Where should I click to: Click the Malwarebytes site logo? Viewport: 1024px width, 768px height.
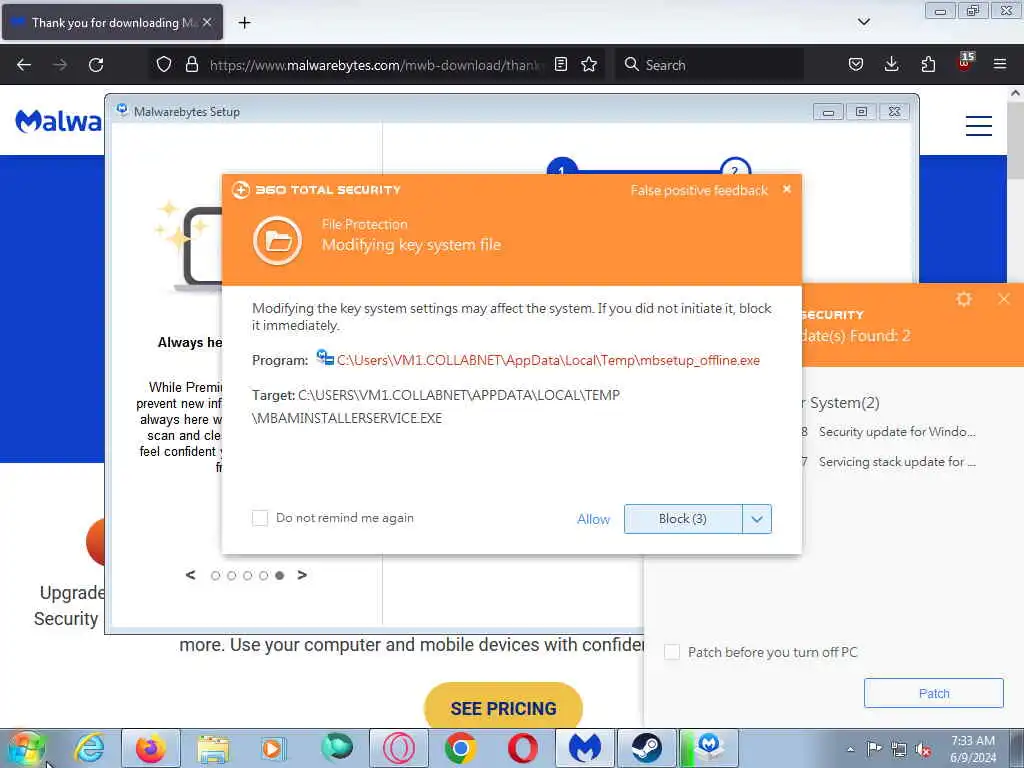coord(59,121)
